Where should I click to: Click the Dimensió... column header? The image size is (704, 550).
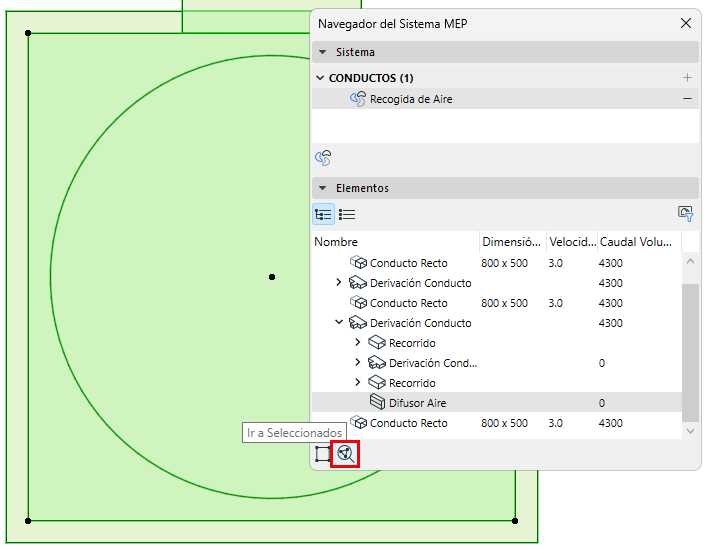tap(513, 242)
